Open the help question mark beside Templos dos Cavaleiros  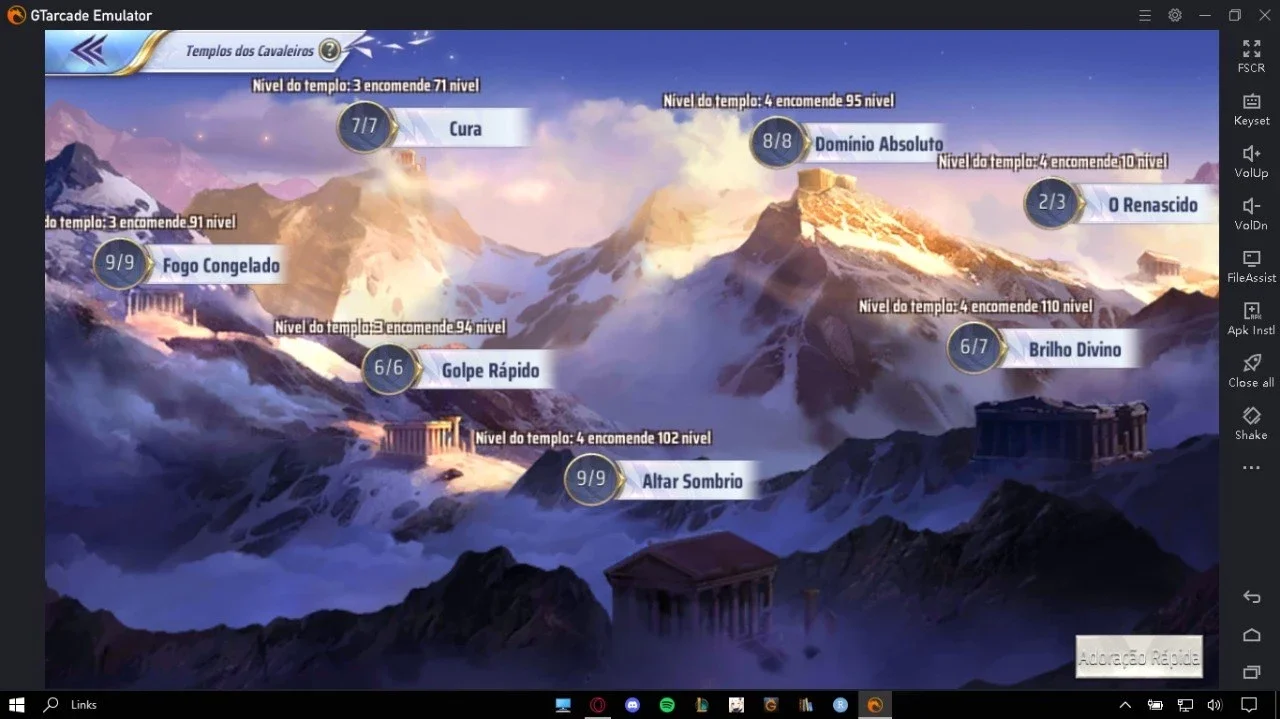329,51
